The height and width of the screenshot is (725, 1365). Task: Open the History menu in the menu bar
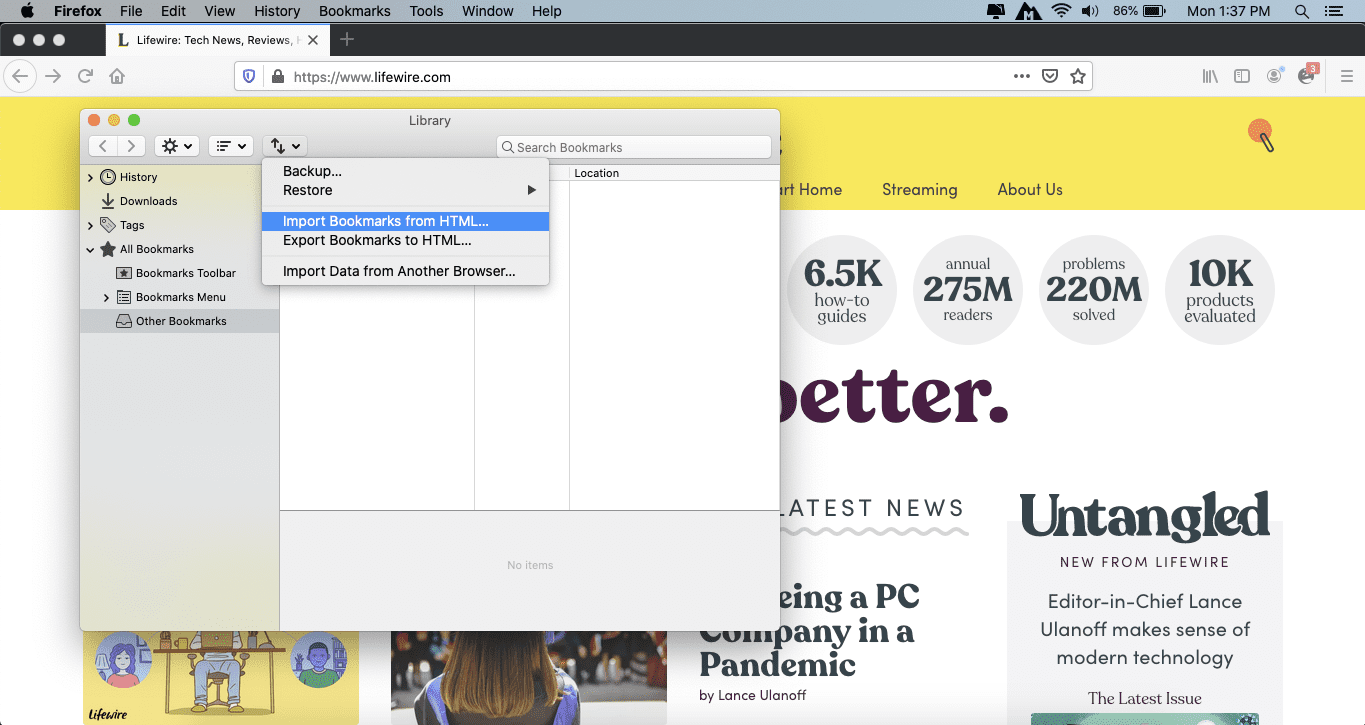277,11
